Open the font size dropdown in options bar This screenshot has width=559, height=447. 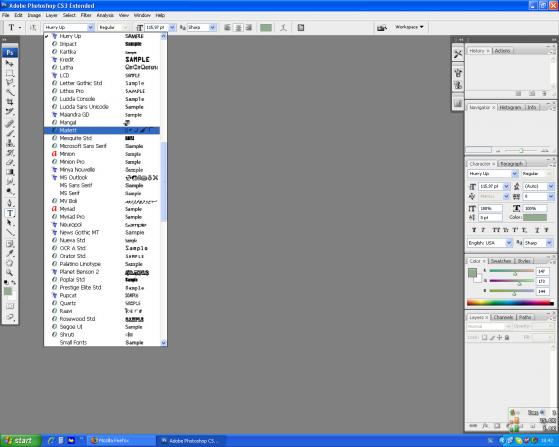tap(173, 27)
